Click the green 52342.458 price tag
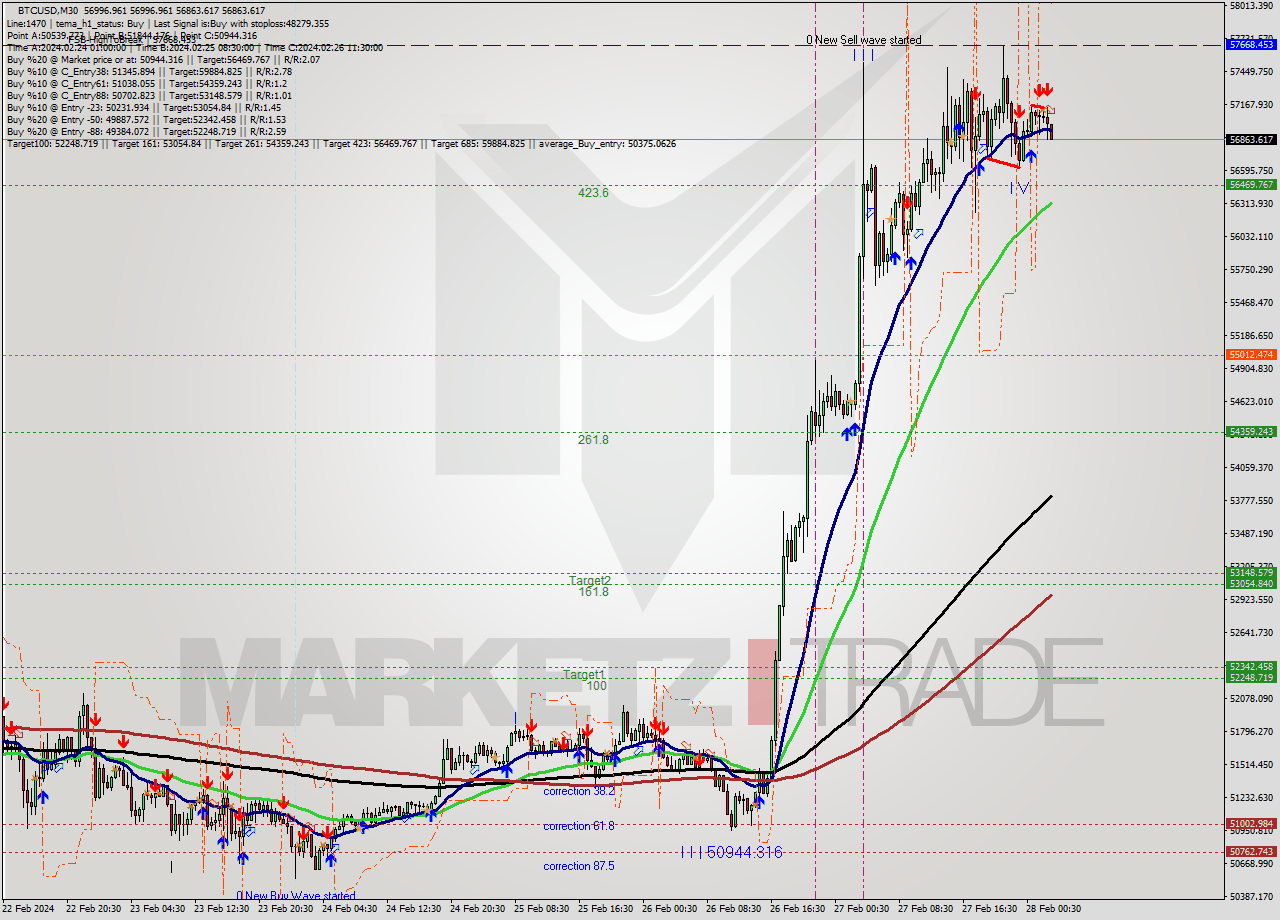Screen dimensions: 1280x920 pyautogui.click(x=1252, y=666)
